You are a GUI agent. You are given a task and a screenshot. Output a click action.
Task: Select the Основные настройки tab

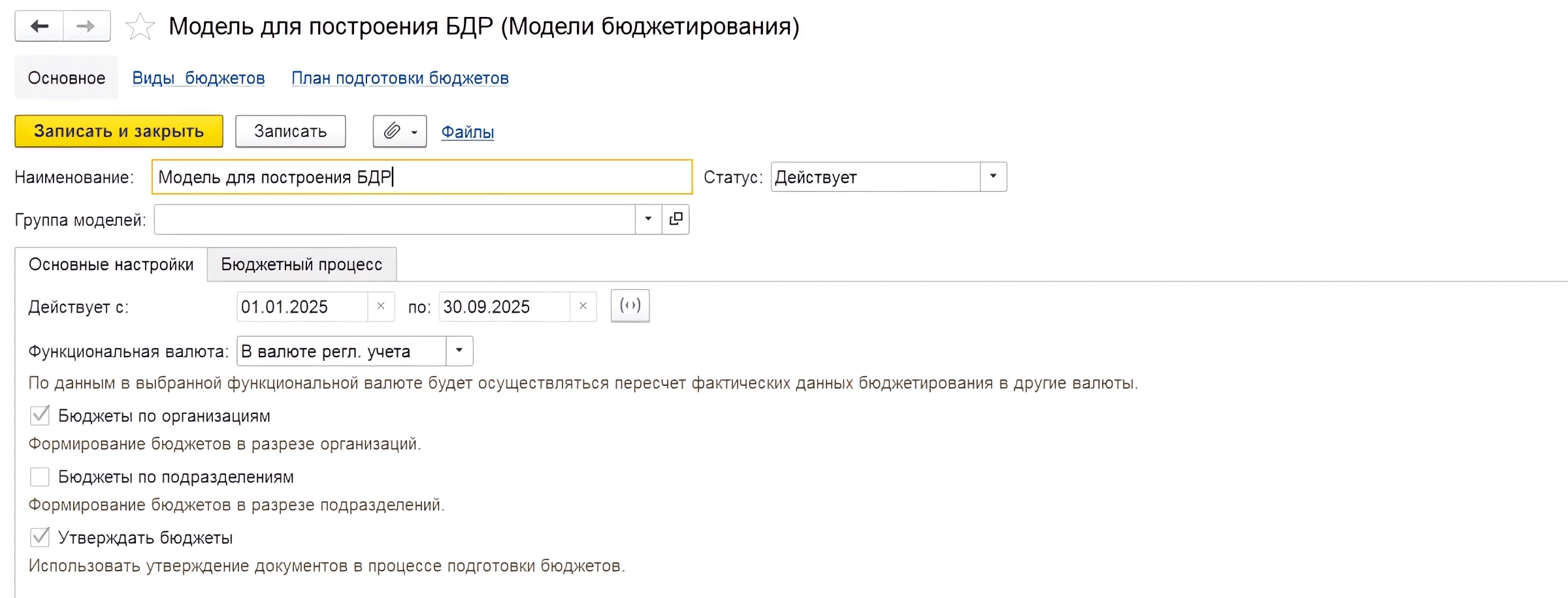(x=111, y=264)
